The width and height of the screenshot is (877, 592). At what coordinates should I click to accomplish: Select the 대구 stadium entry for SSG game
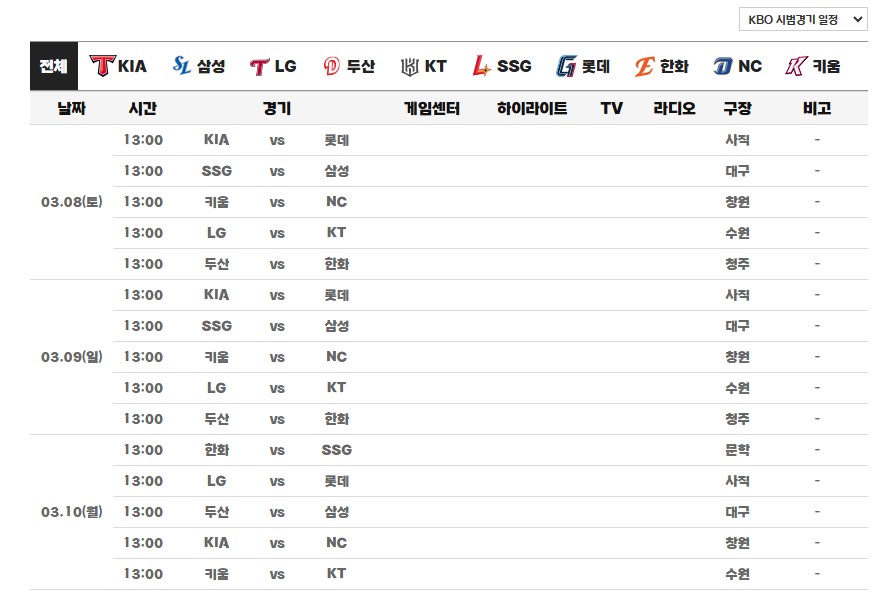[738, 171]
